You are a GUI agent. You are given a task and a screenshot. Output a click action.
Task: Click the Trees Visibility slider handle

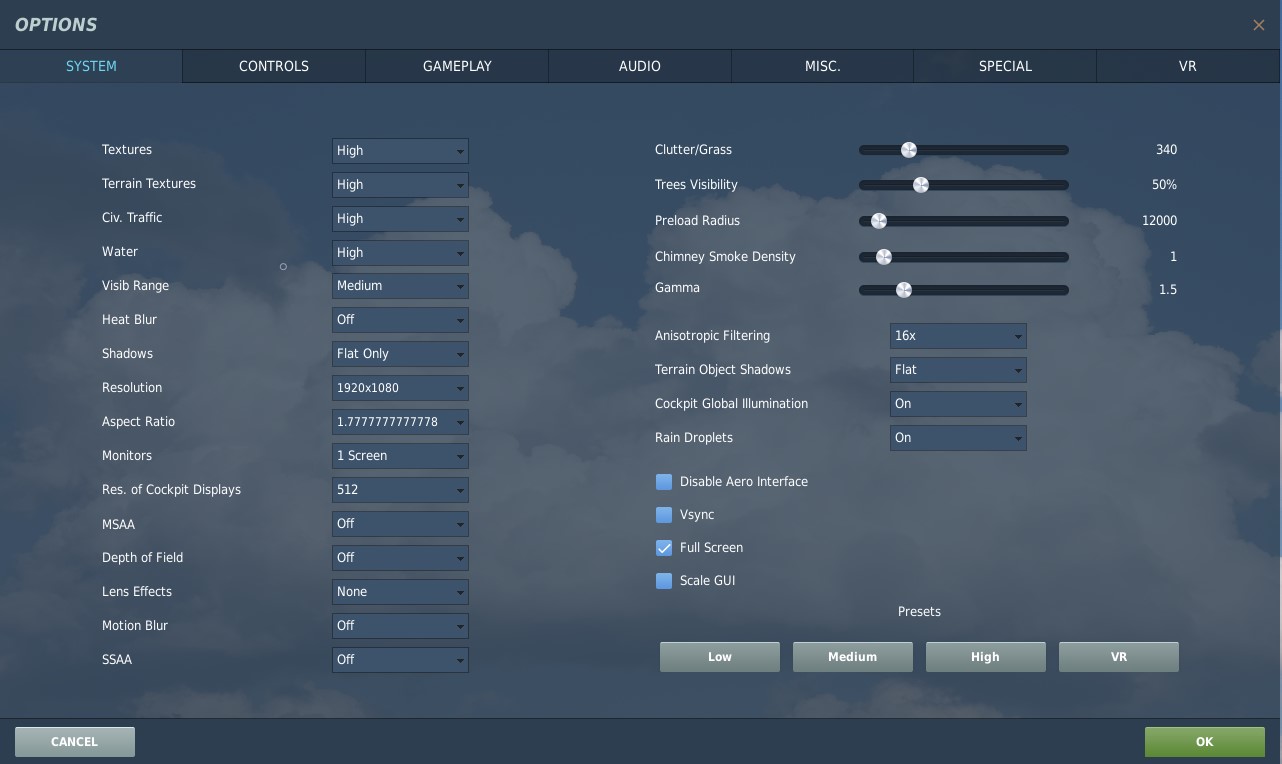tap(921, 185)
